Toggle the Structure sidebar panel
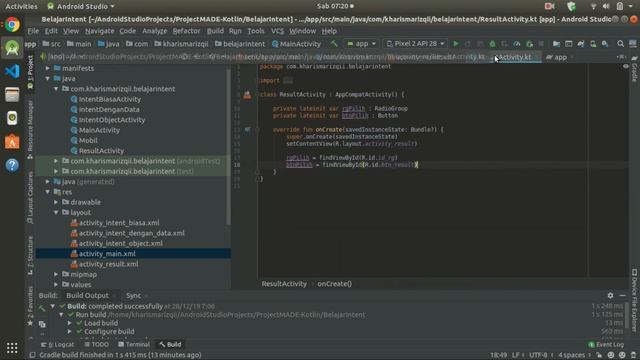Image resolution: width=640 pixels, height=360 pixels. pos(30,255)
